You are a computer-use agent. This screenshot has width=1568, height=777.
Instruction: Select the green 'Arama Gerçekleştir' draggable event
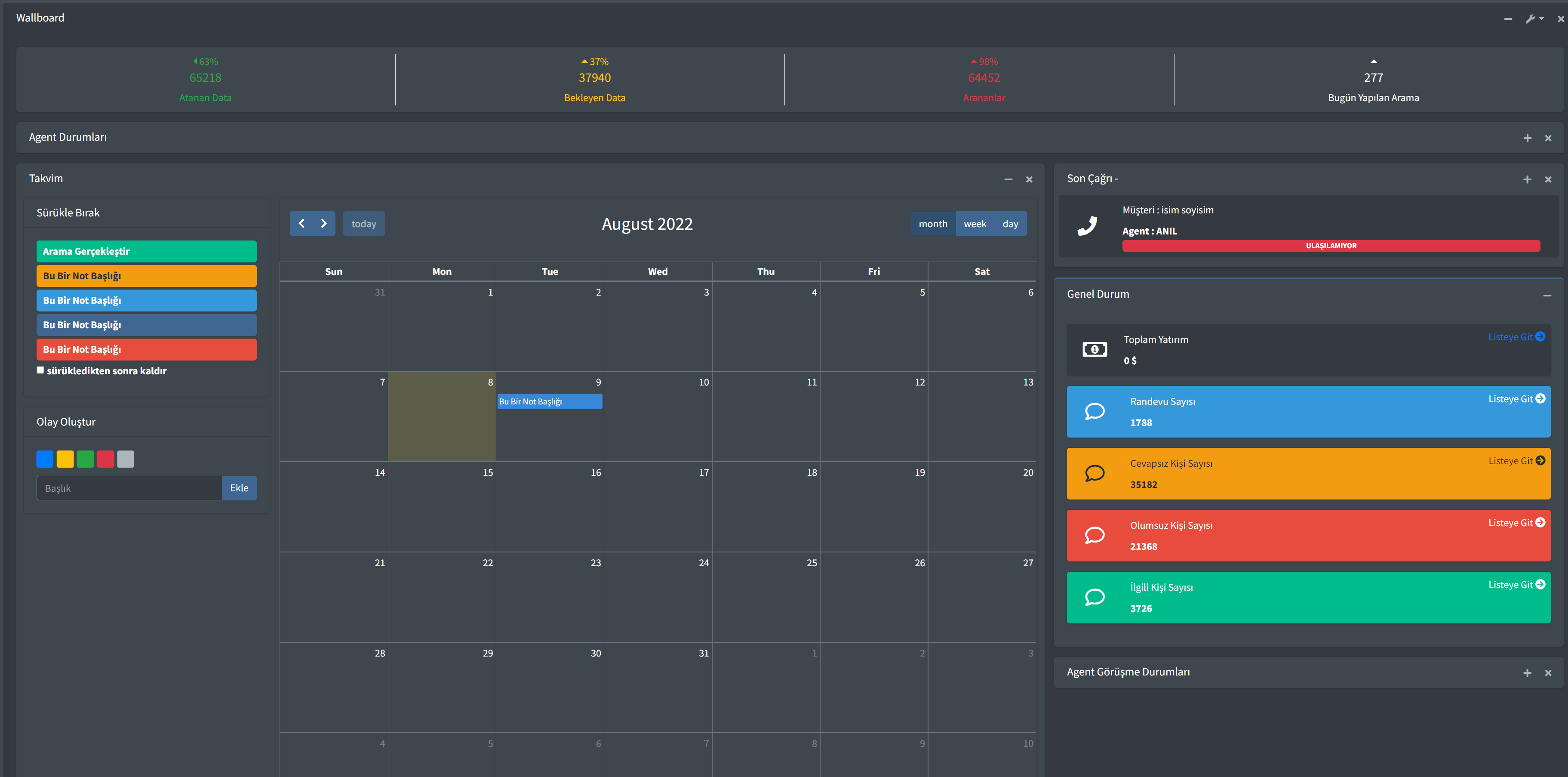point(146,251)
